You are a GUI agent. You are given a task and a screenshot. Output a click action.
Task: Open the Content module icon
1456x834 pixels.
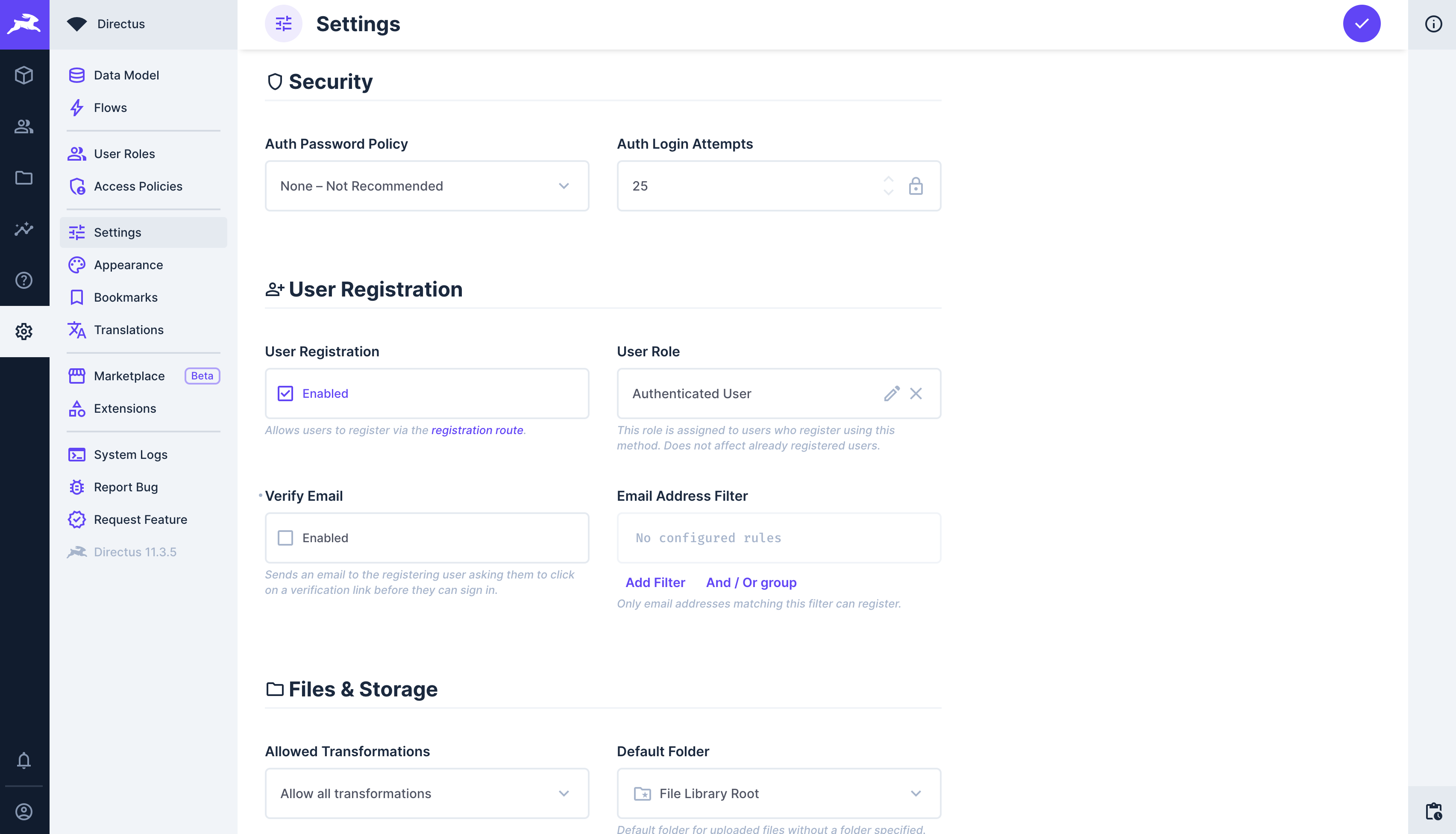(x=24, y=75)
